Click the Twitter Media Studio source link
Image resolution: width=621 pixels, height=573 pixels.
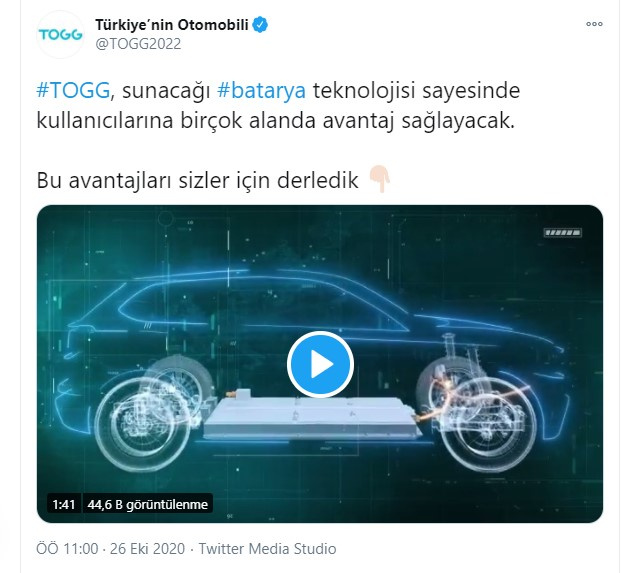(267, 549)
